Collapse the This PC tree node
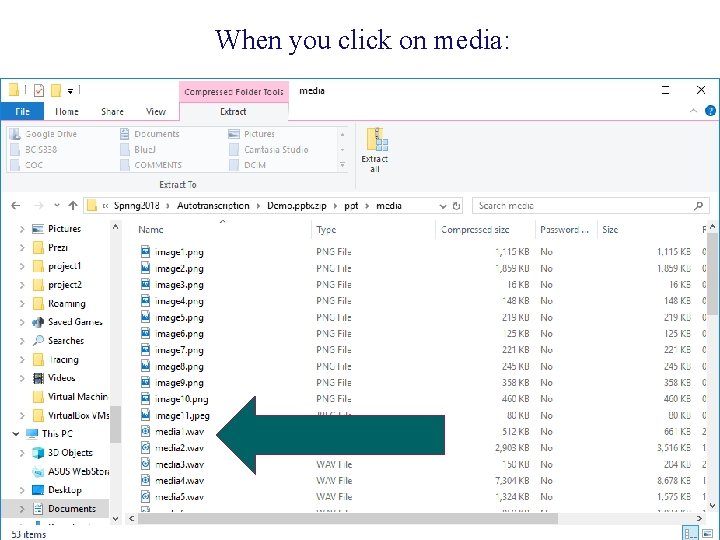 click(16, 434)
